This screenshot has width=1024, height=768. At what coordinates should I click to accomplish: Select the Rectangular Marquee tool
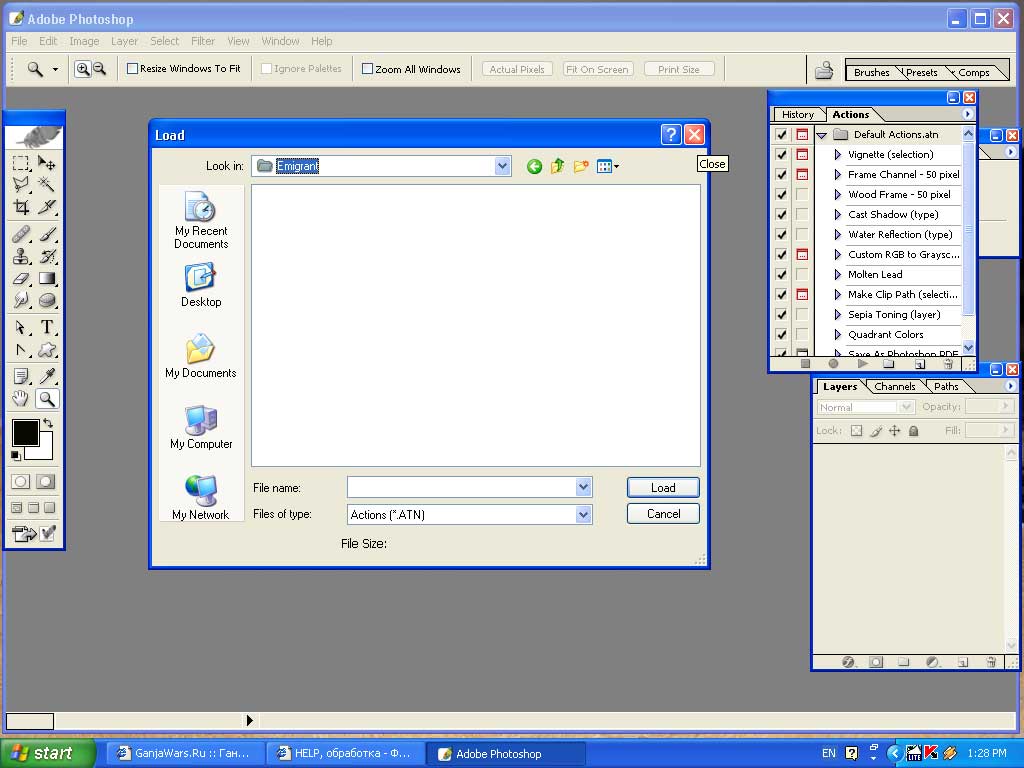coord(21,163)
